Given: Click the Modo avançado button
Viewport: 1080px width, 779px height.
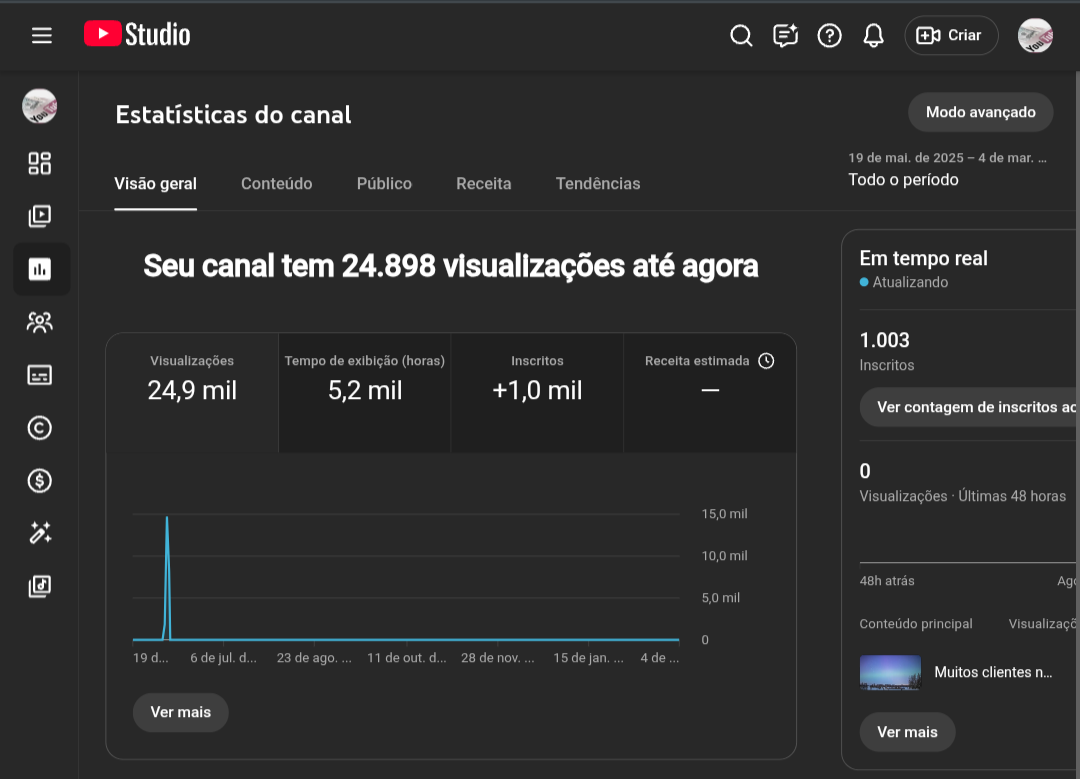Looking at the screenshot, I should pos(980,112).
